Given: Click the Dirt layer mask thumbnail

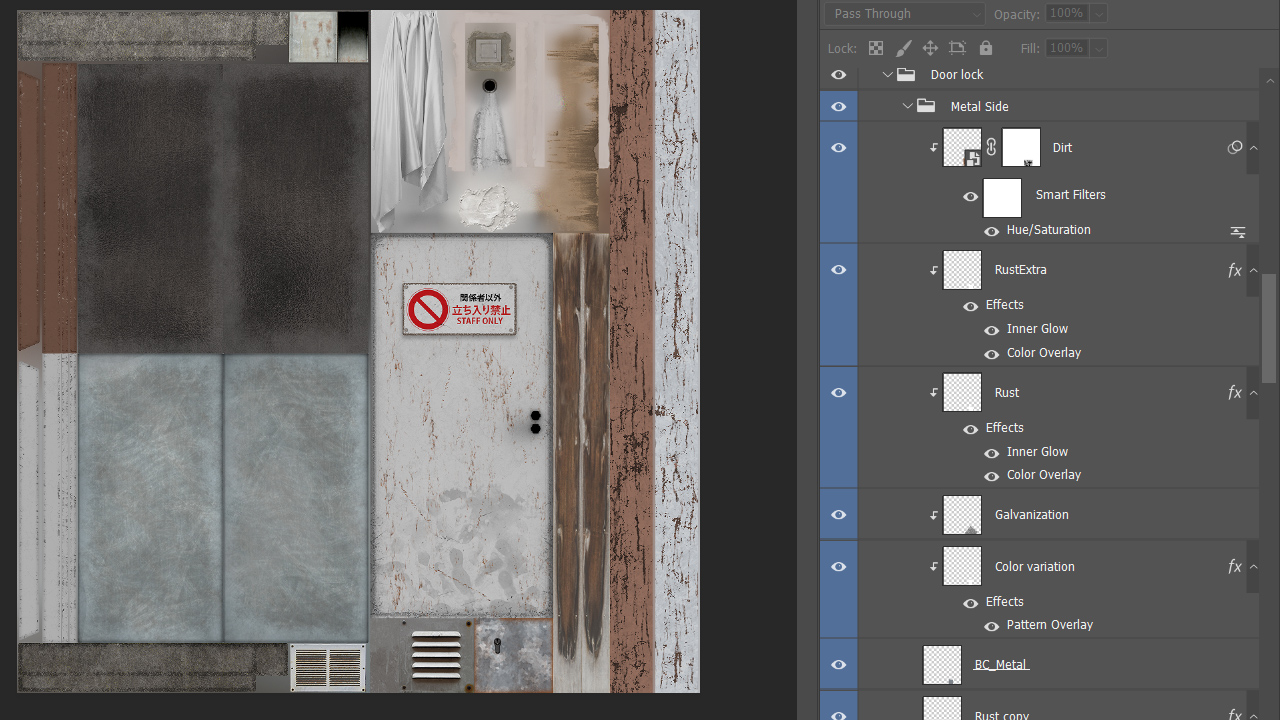Looking at the screenshot, I should point(1021,148).
